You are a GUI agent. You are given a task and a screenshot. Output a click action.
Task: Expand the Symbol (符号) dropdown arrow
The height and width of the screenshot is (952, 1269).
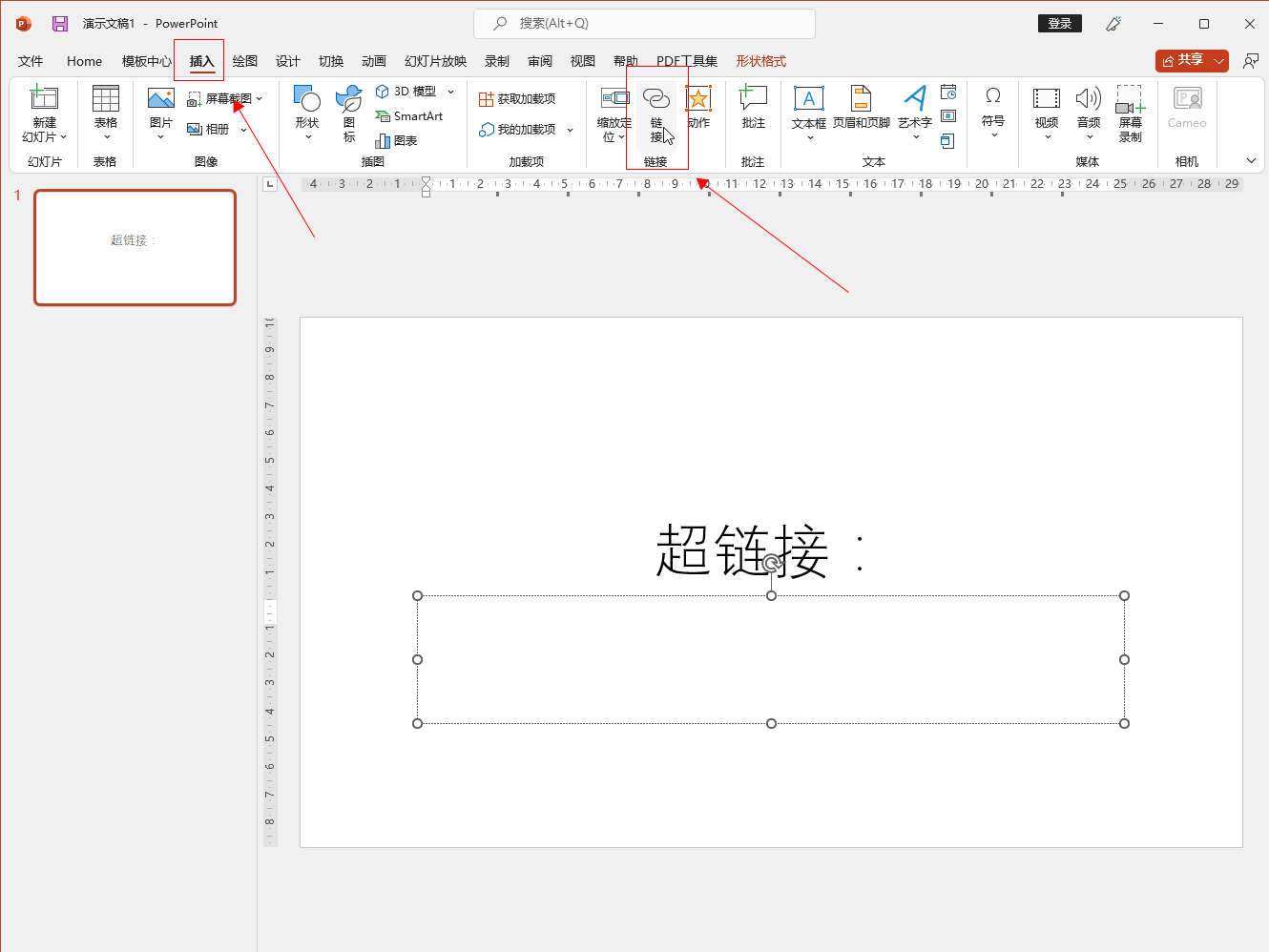tap(993, 135)
